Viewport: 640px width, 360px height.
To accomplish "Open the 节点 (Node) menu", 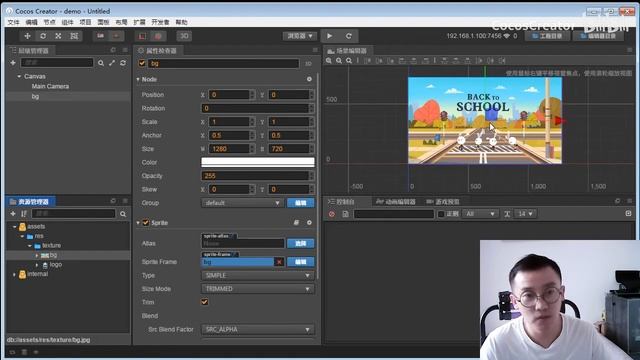I will pyautogui.click(x=49, y=22).
